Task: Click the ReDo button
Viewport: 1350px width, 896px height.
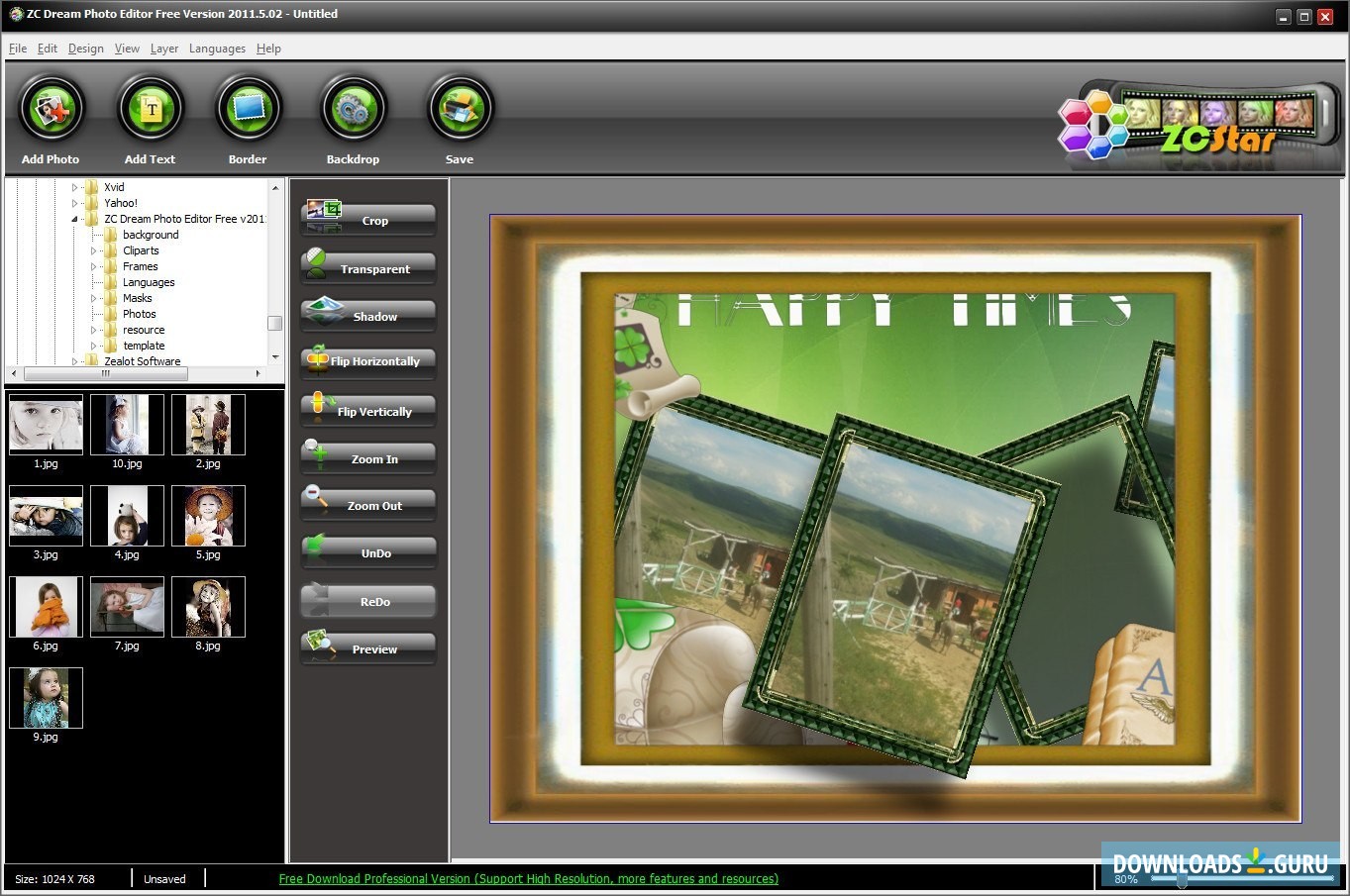Action: tap(368, 600)
